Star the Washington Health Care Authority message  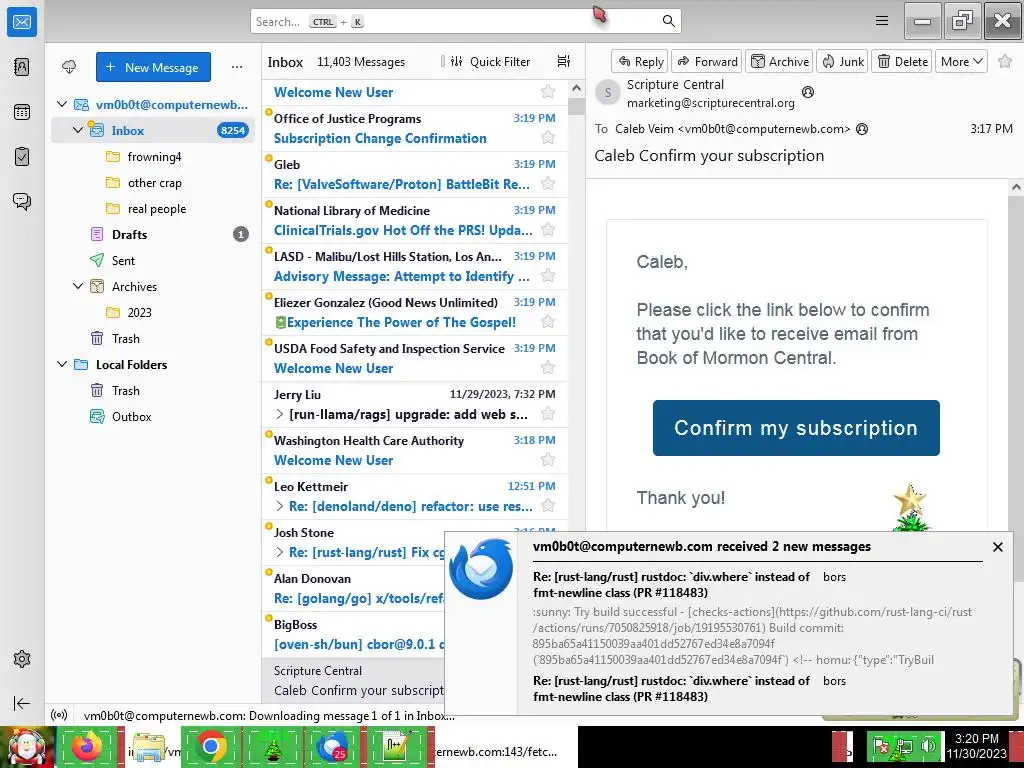tap(548, 460)
